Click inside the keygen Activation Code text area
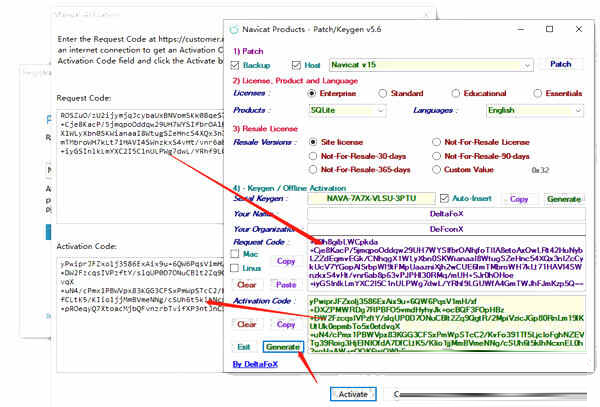This screenshot has width=600, height=407. click(447, 324)
